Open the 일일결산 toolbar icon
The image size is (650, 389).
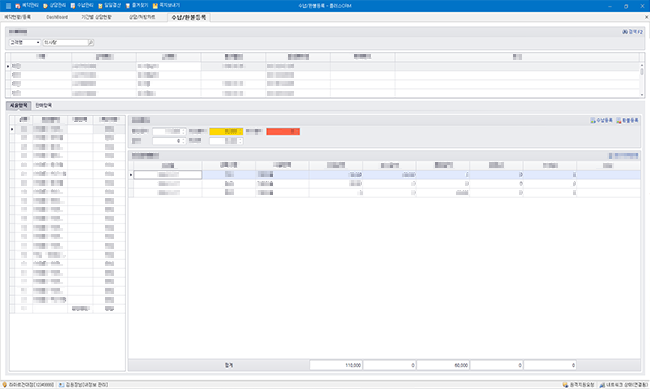(109, 6)
